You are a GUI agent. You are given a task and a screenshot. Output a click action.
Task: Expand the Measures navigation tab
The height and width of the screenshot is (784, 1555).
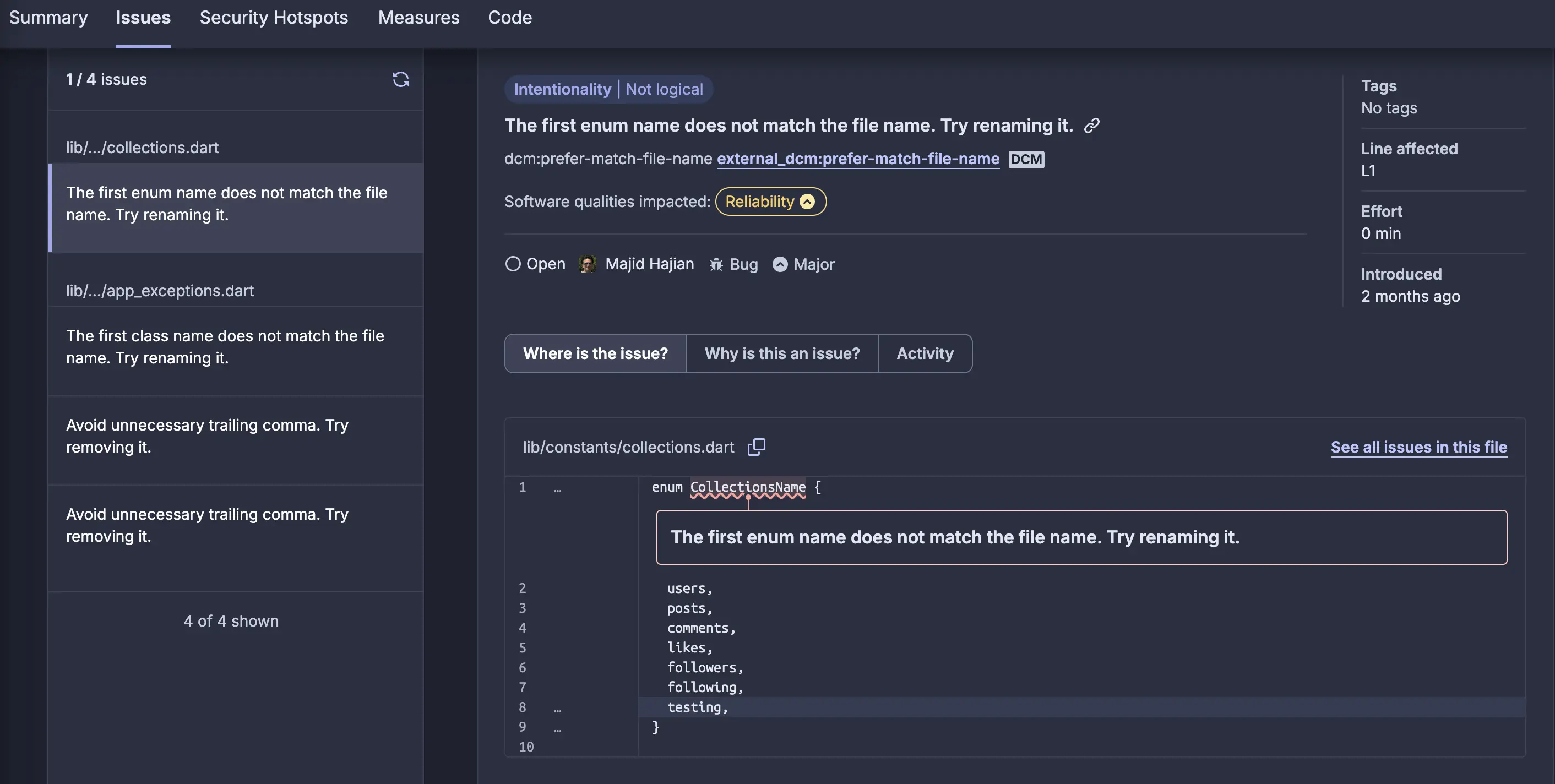tap(419, 17)
